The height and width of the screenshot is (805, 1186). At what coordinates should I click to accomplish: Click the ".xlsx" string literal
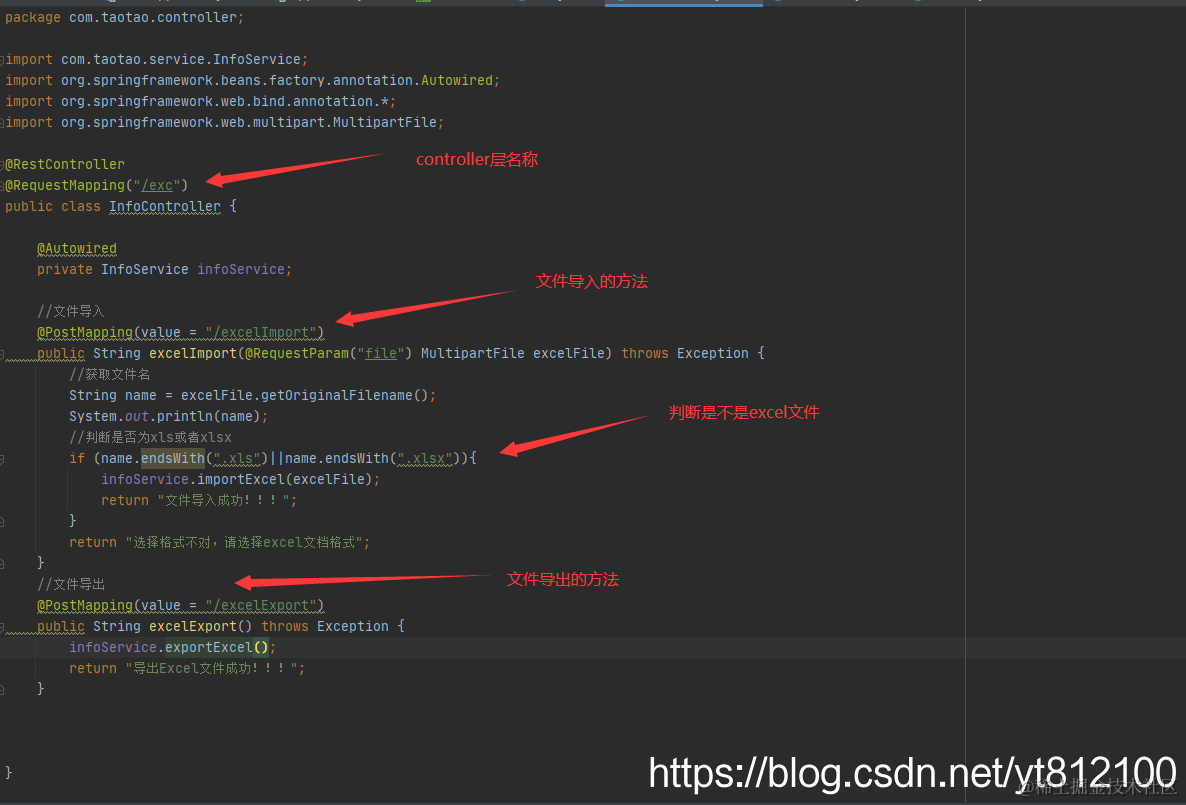pos(424,458)
